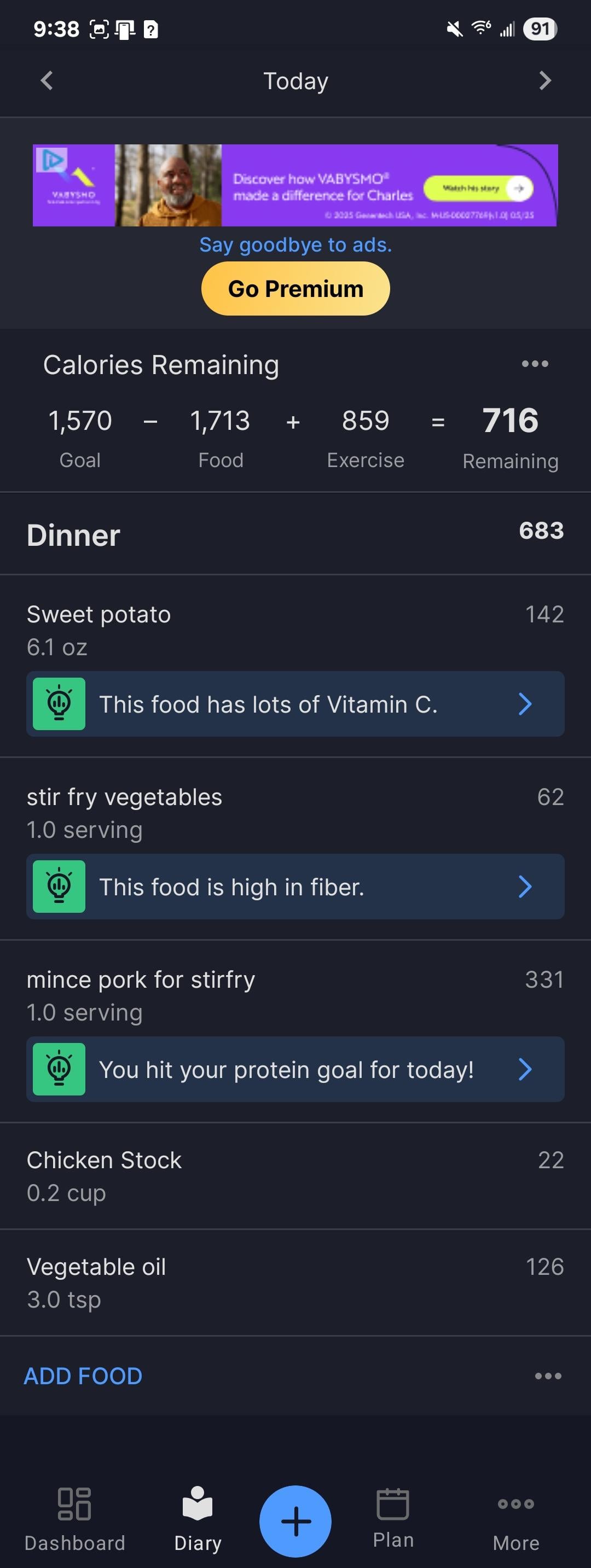Viewport: 591px width, 1568px height.
Task: Go to next day arrow
Action: pyautogui.click(x=544, y=80)
